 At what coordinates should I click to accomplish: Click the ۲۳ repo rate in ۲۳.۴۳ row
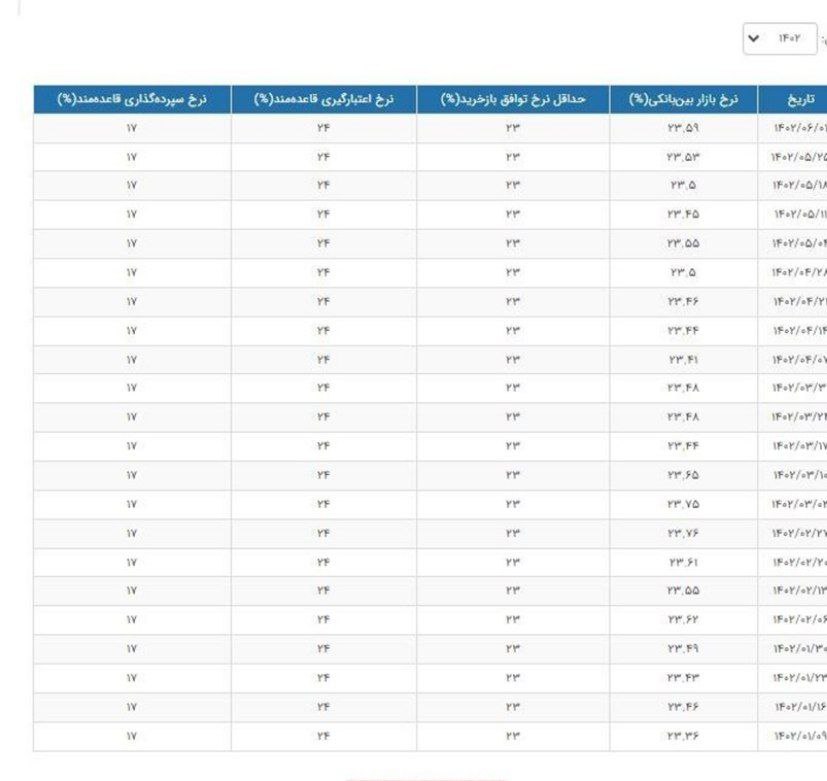coord(513,678)
